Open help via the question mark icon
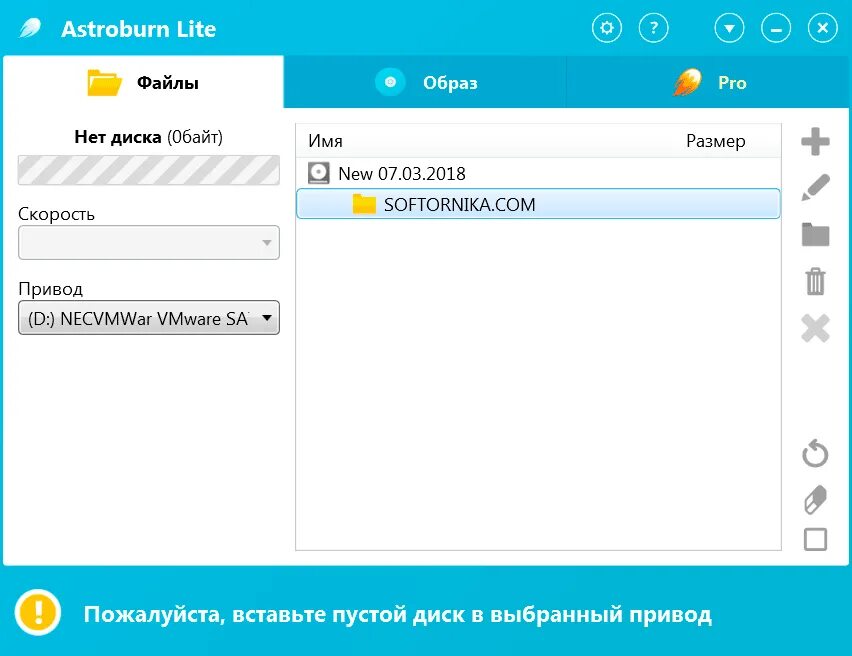The image size is (852, 656). (654, 27)
